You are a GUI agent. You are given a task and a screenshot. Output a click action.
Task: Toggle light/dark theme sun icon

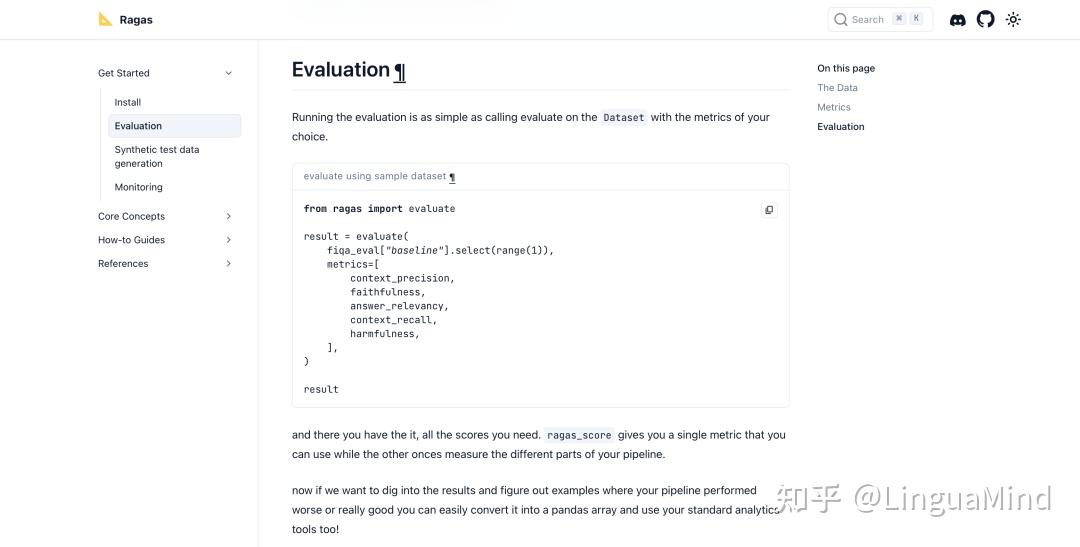1013,19
